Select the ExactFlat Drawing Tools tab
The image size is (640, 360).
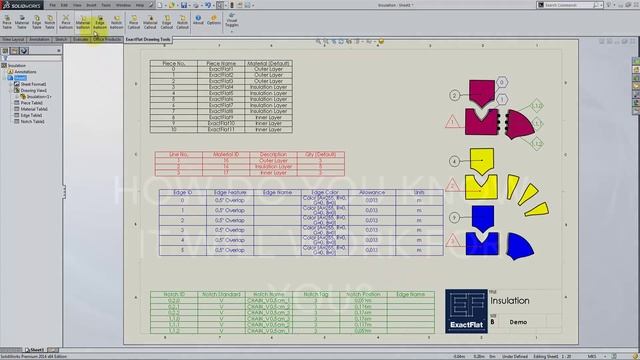pyautogui.click(x=148, y=40)
